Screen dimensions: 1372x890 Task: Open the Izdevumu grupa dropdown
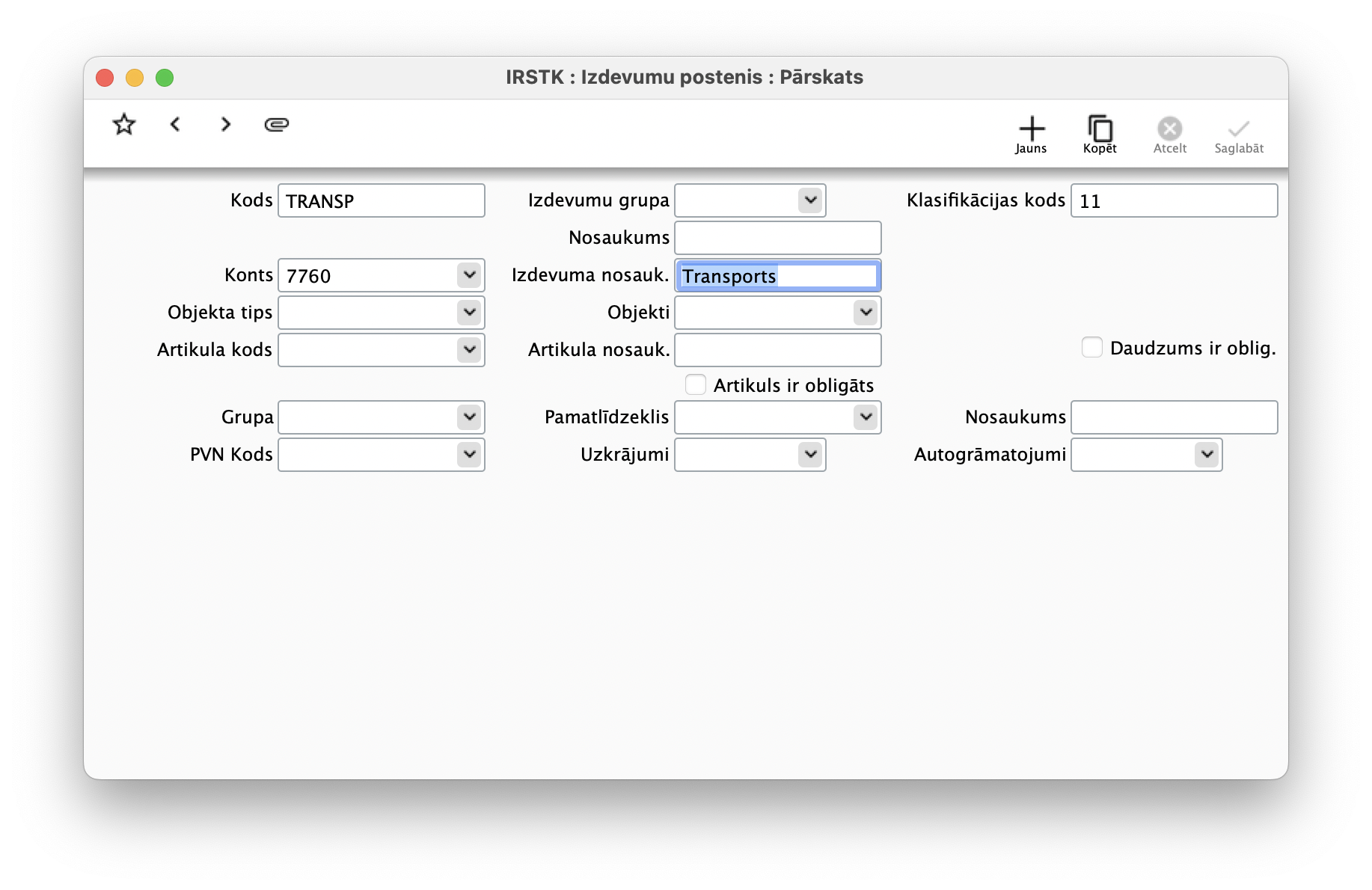(810, 200)
